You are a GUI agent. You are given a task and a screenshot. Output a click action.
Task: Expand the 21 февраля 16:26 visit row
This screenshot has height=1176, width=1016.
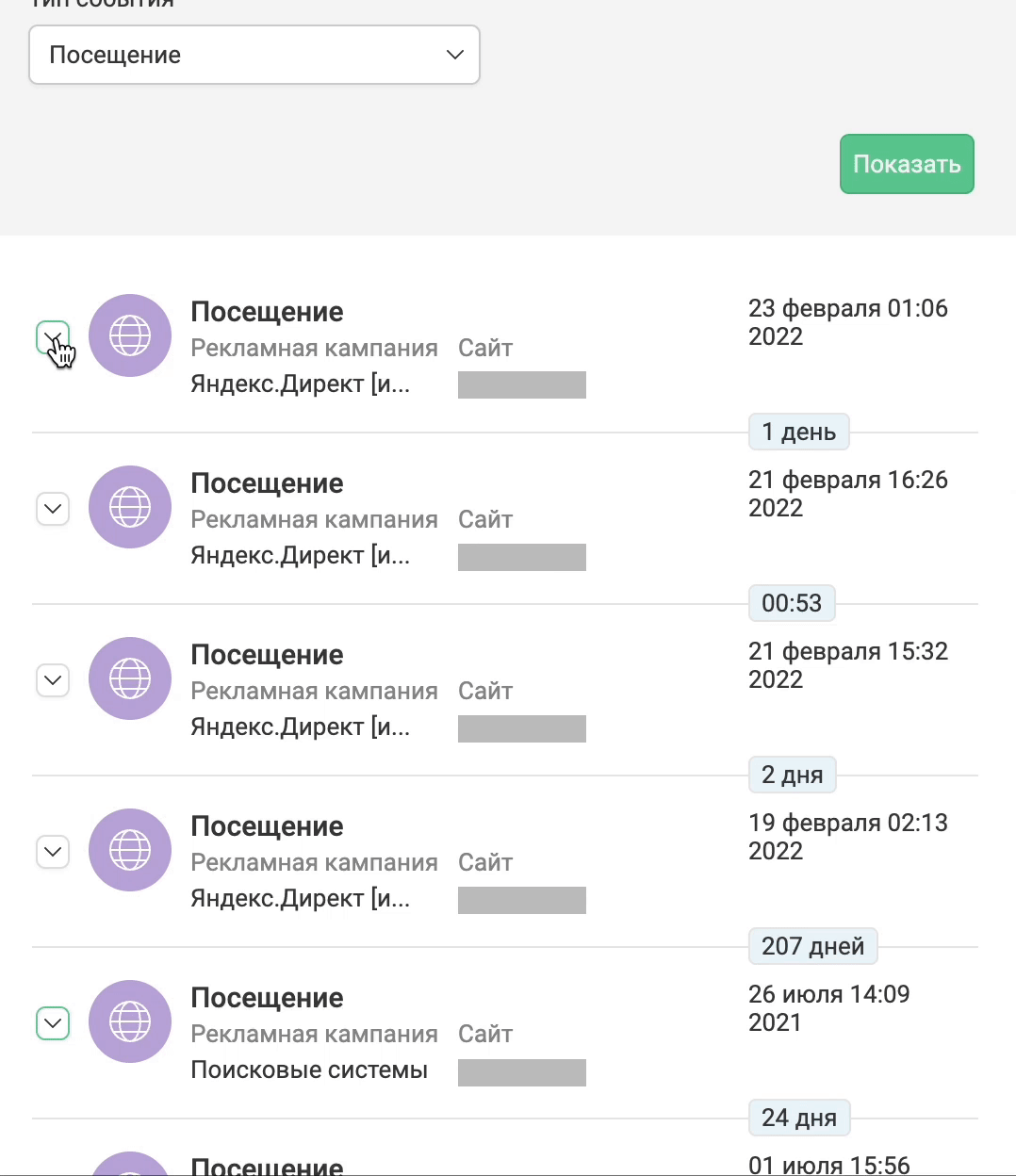53,509
